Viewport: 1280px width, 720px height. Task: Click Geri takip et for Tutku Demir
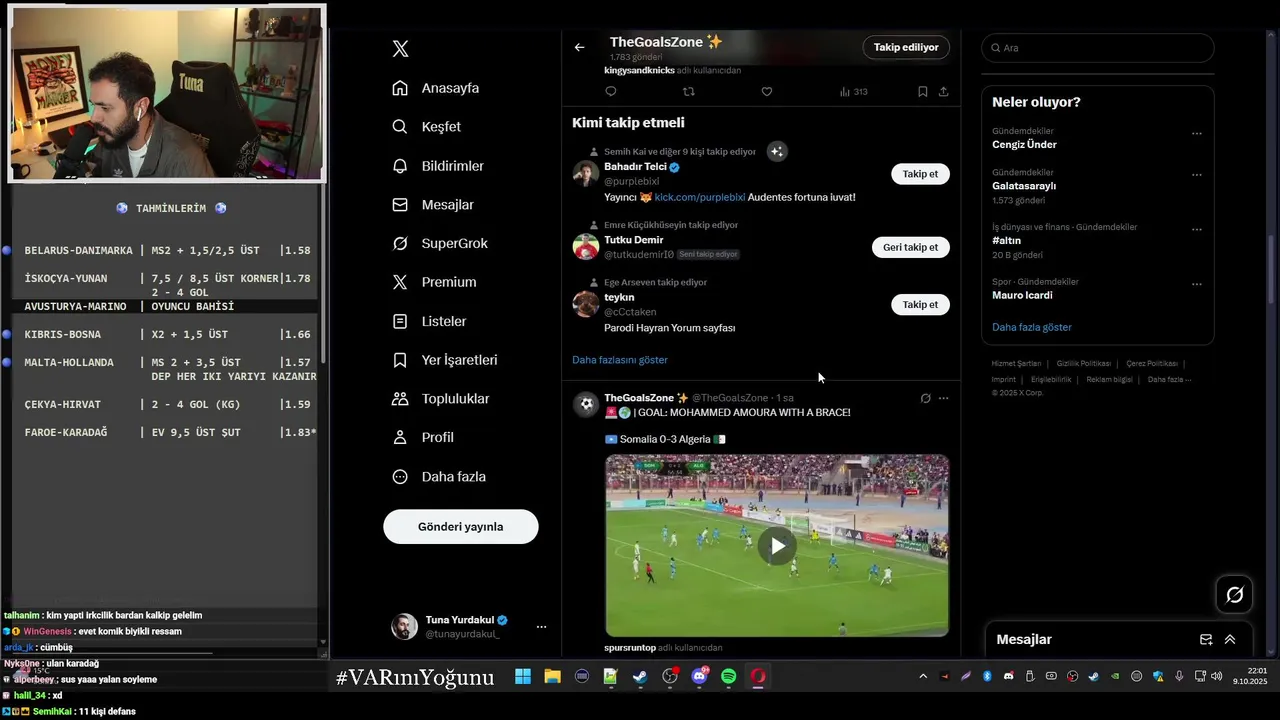coord(911,247)
